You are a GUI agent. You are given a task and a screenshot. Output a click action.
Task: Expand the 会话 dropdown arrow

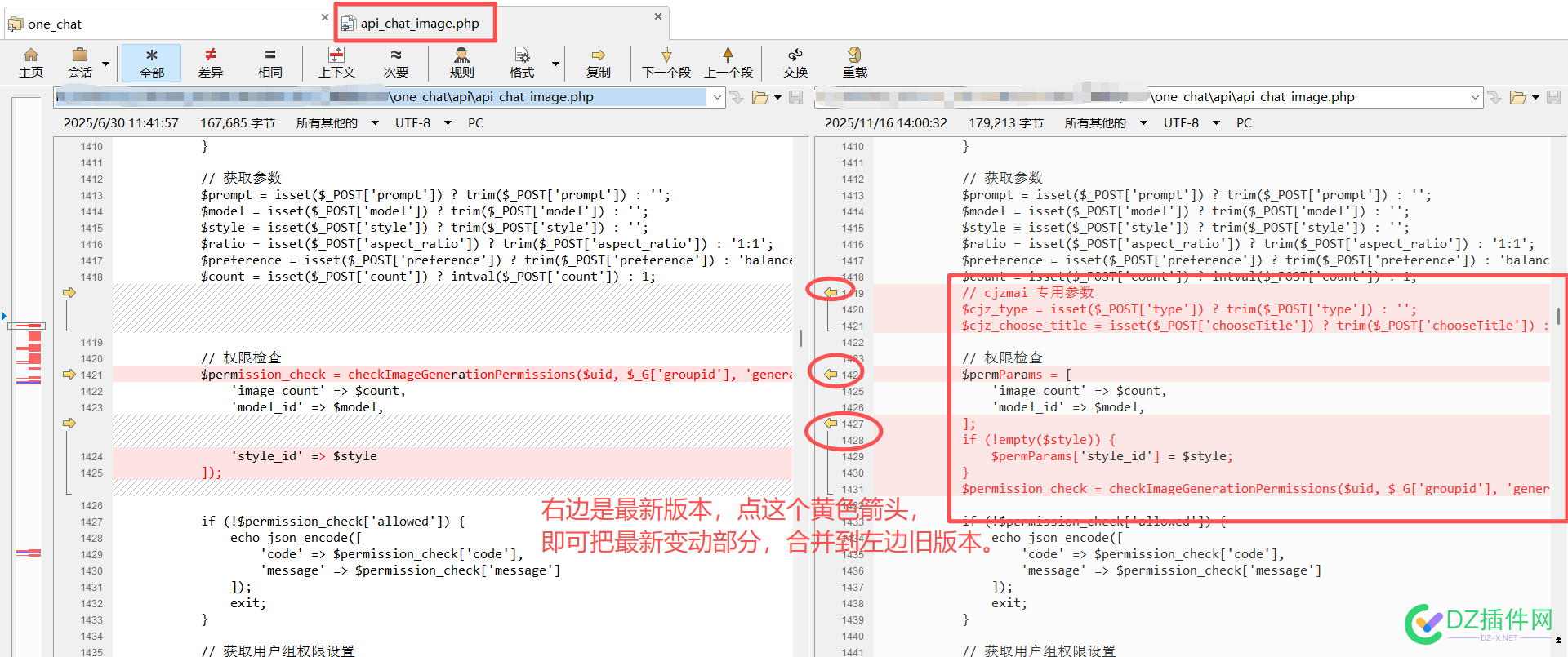point(106,64)
